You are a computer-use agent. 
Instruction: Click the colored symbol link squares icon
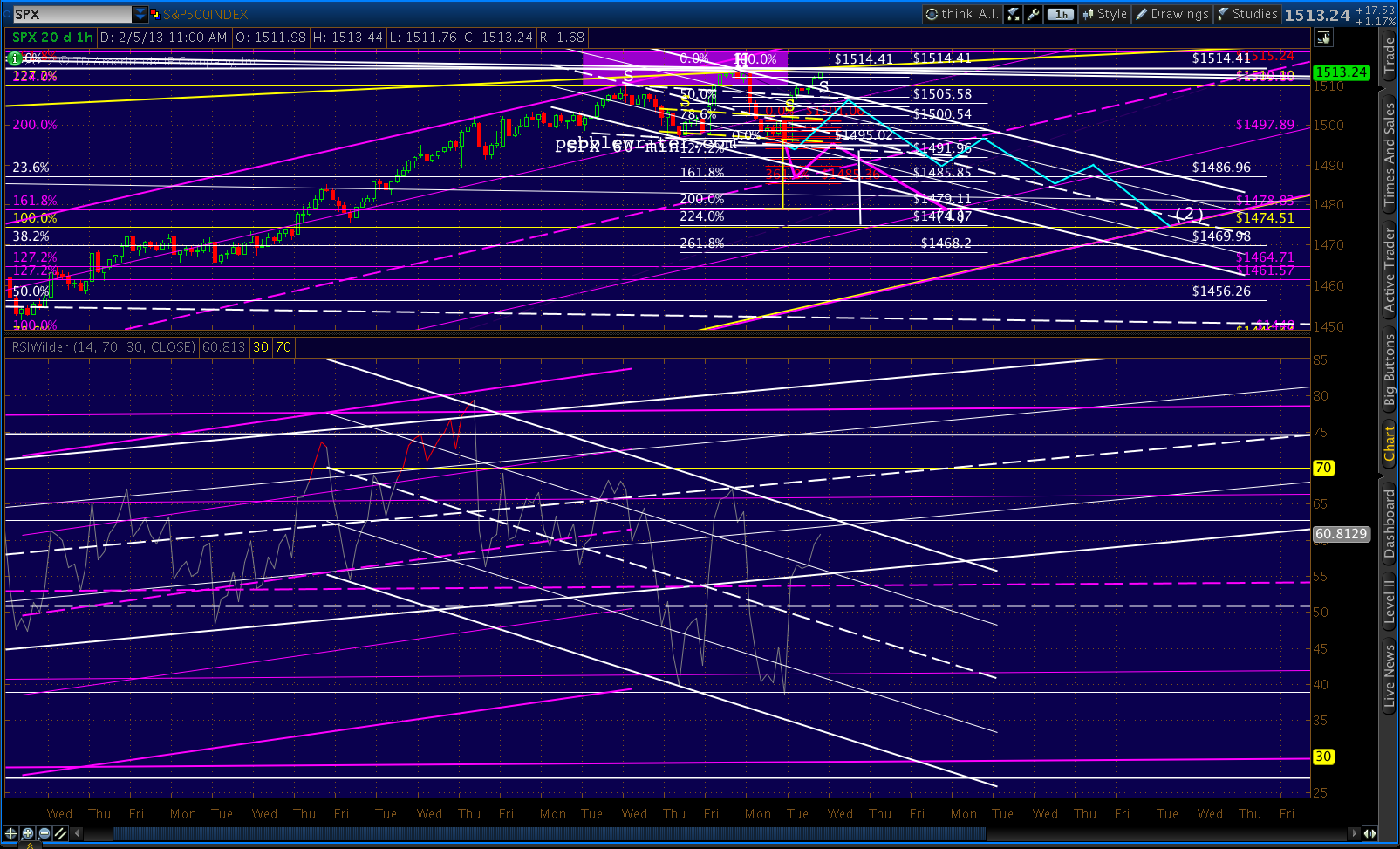point(154,14)
